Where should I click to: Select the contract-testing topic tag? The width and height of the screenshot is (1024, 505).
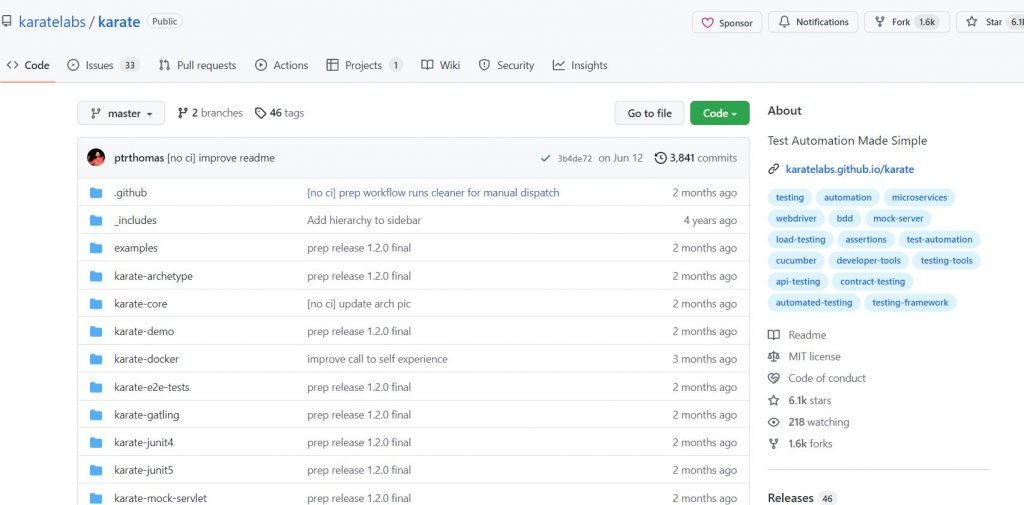click(872, 282)
